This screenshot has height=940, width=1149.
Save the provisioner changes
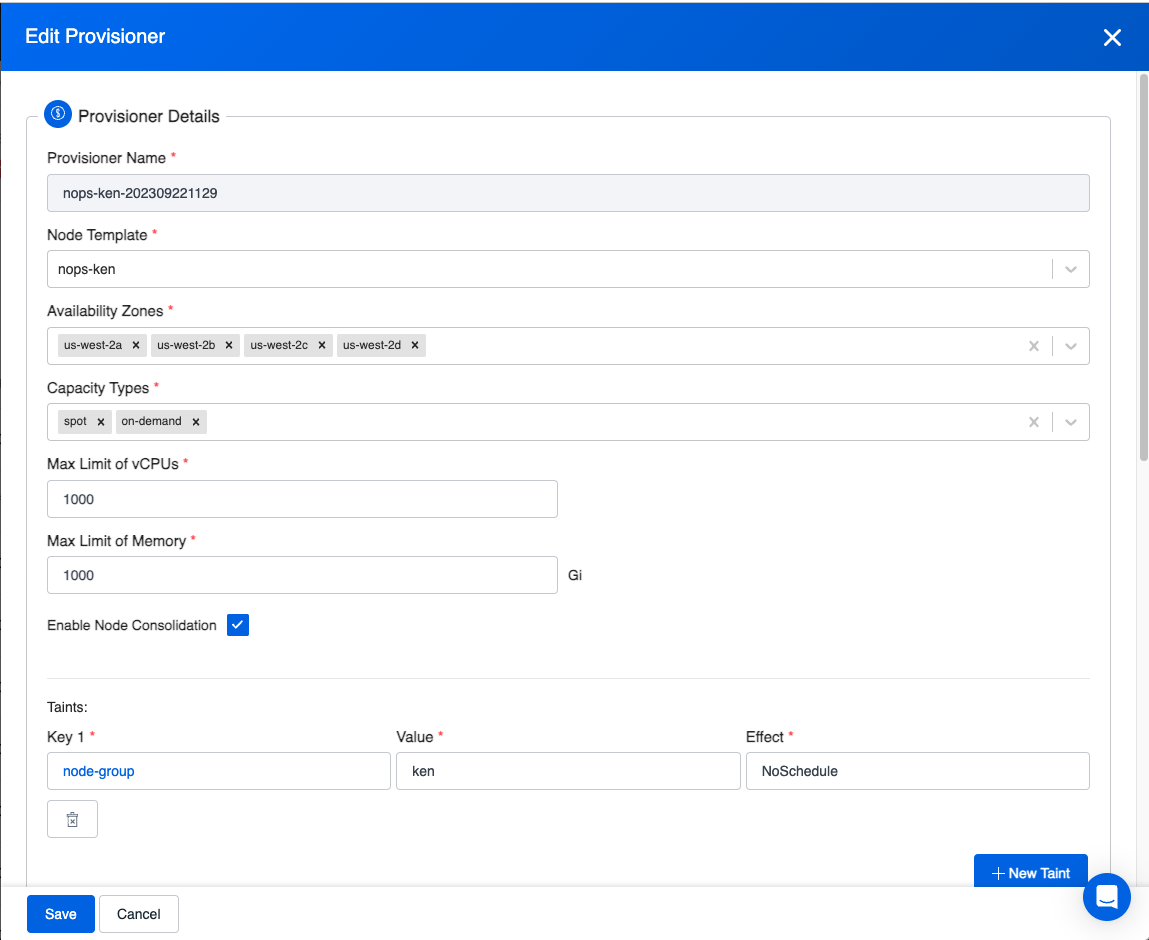[x=61, y=914]
